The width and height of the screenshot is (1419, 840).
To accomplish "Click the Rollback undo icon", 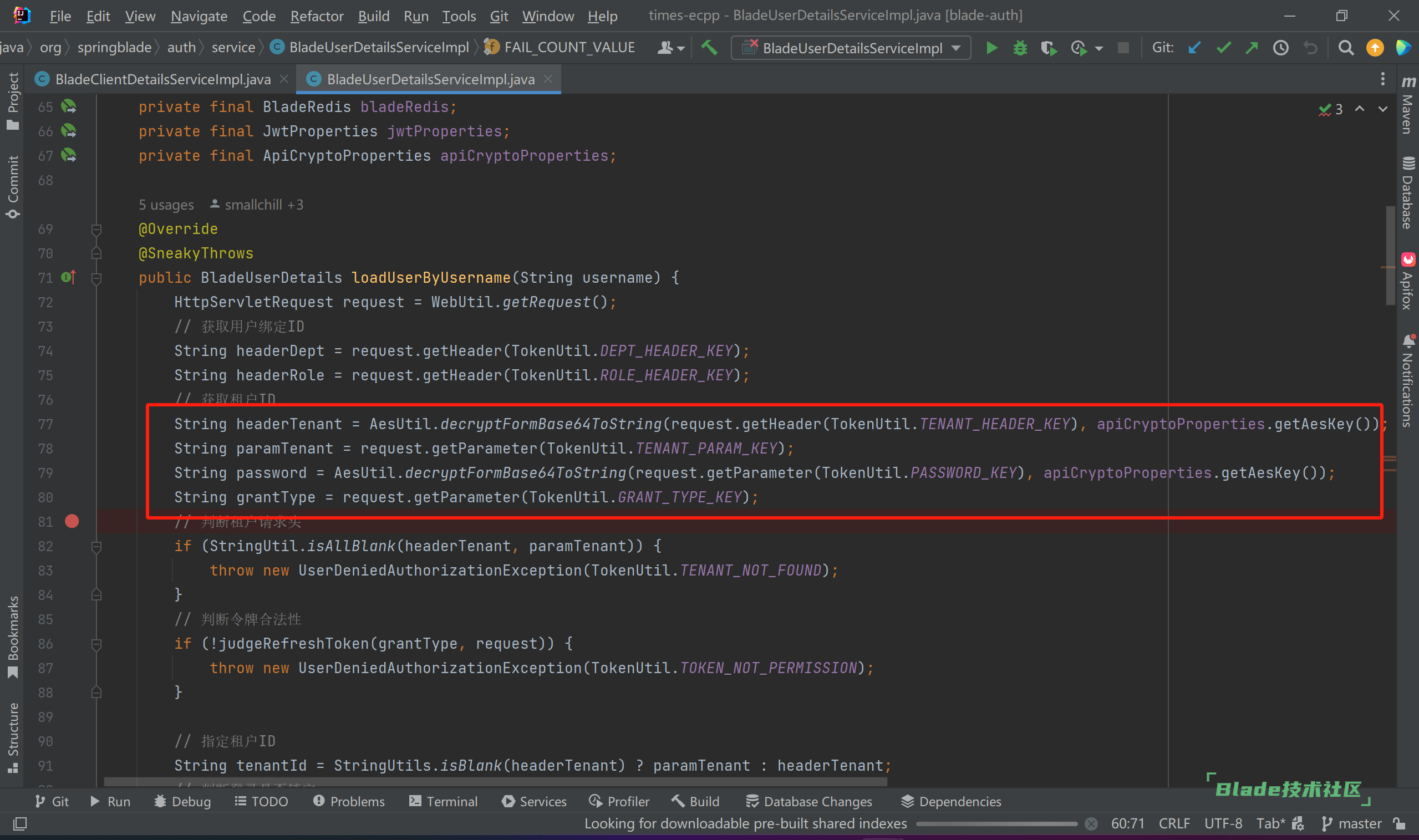I will [1310, 48].
